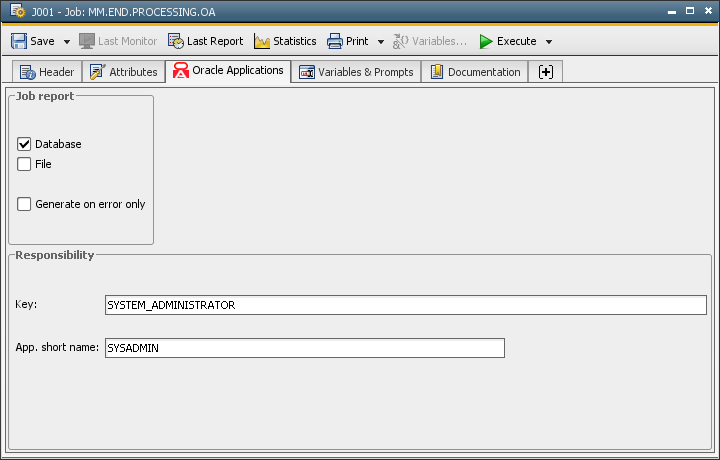Open the Last Report icon
This screenshot has width=720, height=460.
(x=176, y=41)
